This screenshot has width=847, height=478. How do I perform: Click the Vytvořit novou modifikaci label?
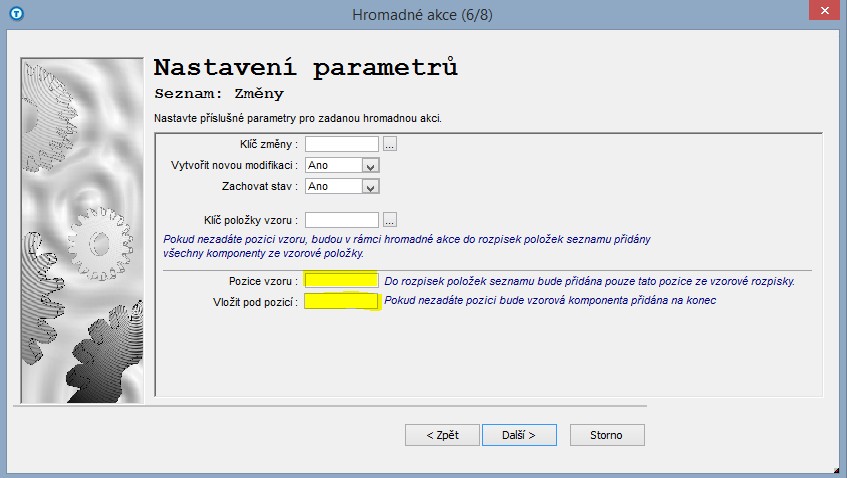click(x=235, y=165)
